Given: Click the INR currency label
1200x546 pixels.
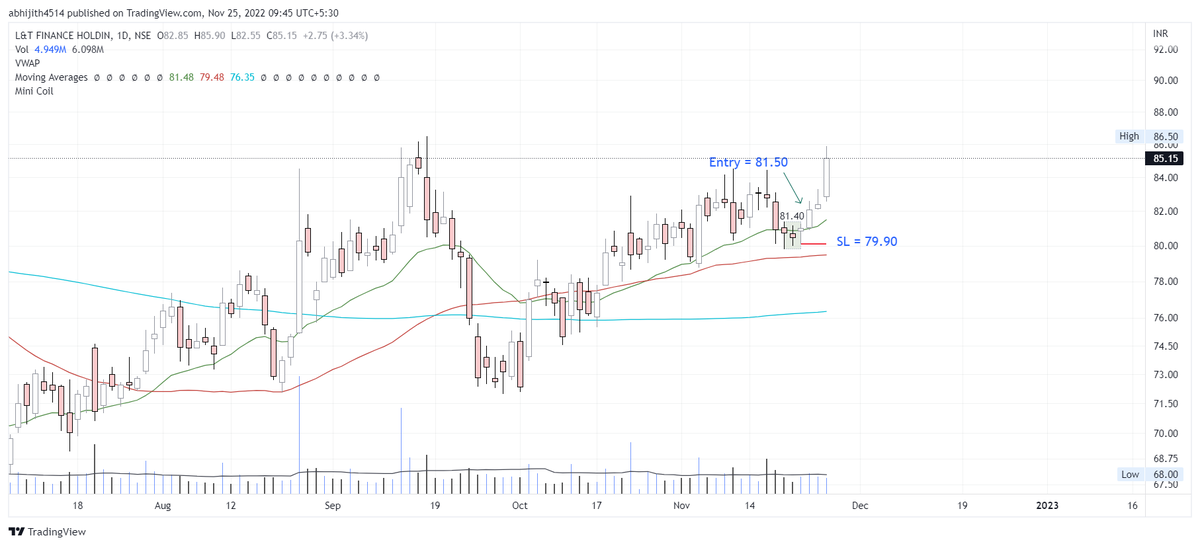Looking at the screenshot, I should (1160, 35).
